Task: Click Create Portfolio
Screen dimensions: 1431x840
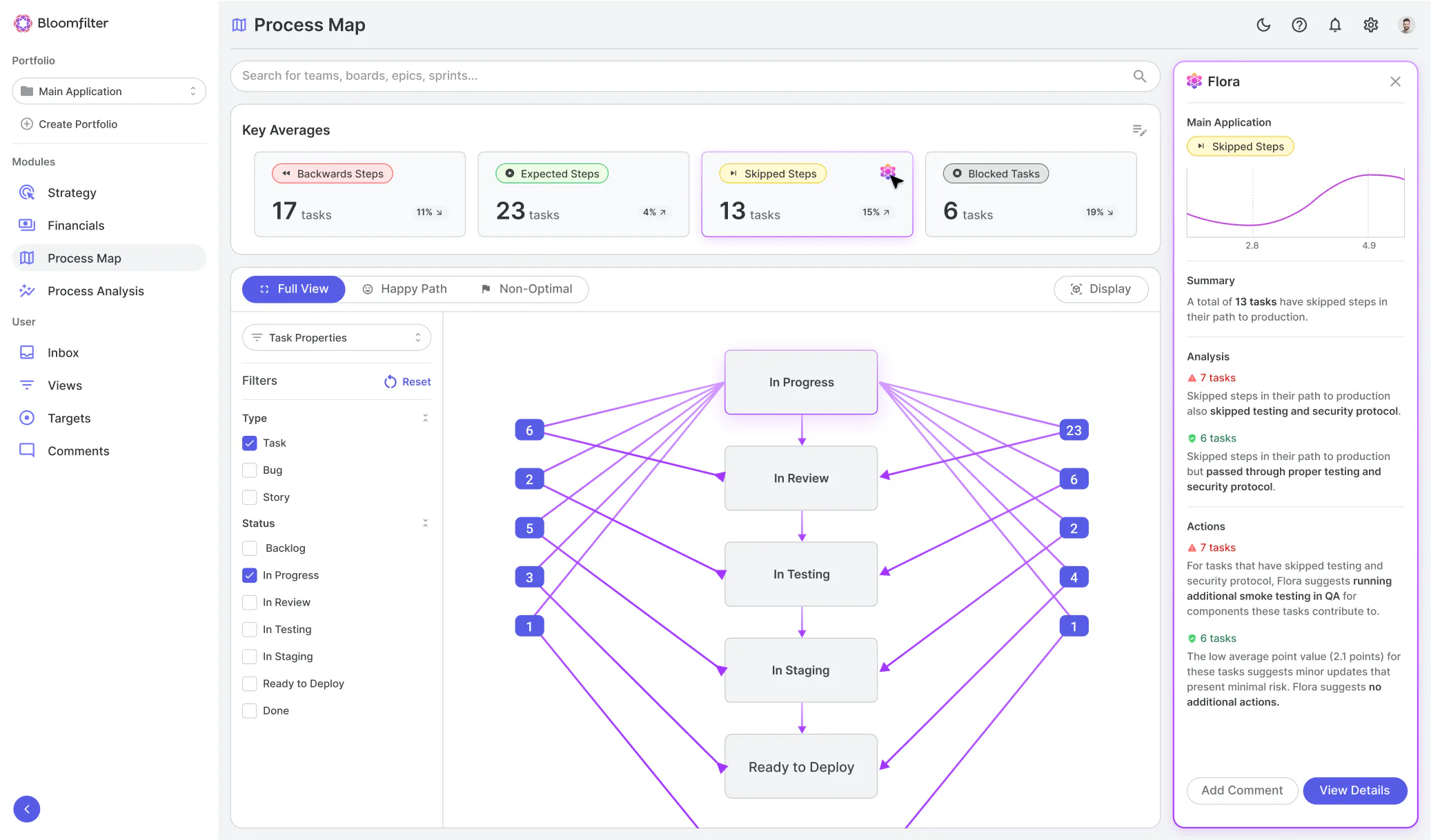Action: pos(69,124)
